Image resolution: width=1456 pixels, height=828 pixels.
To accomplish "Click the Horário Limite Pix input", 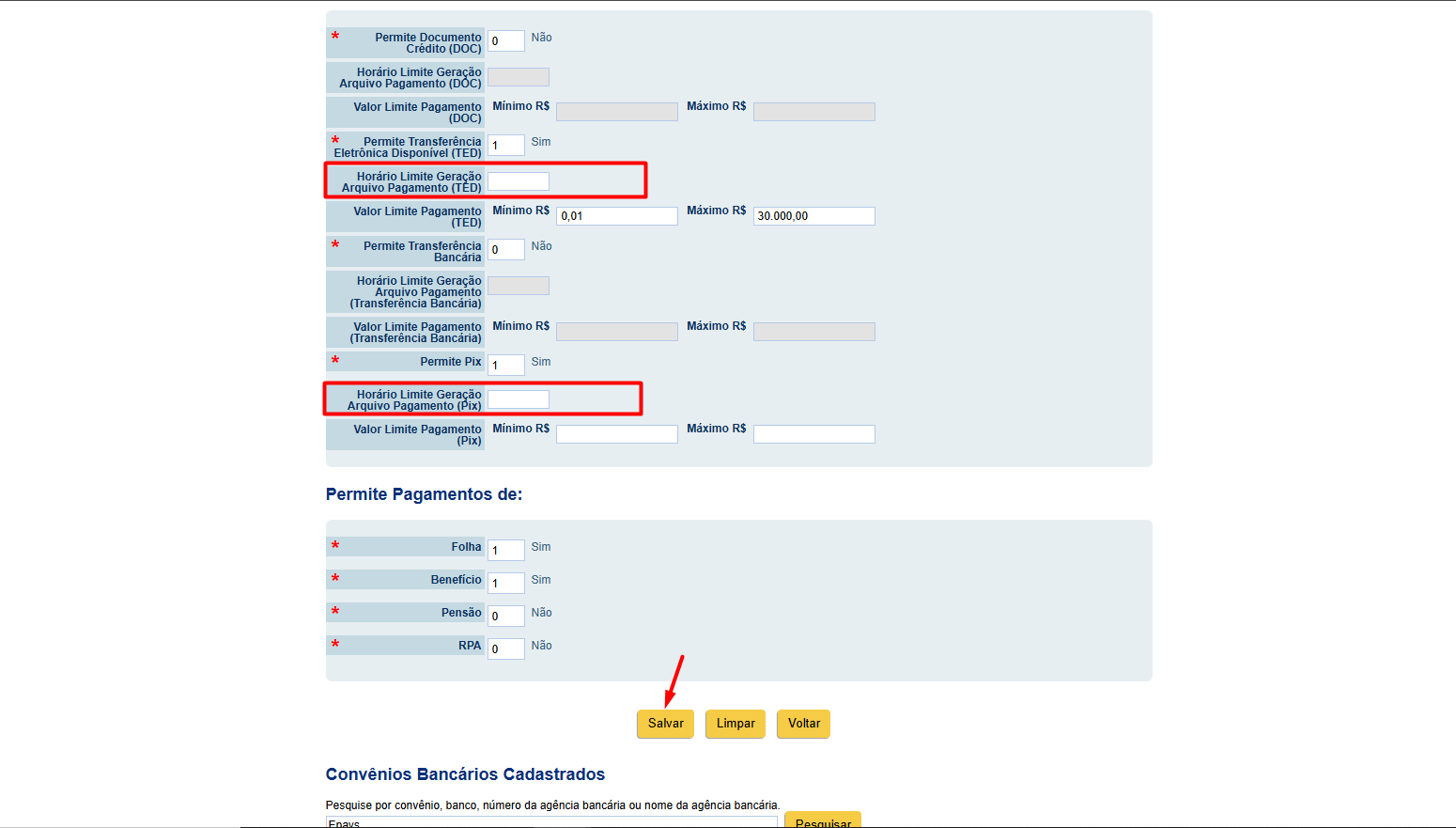I will (x=519, y=399).
